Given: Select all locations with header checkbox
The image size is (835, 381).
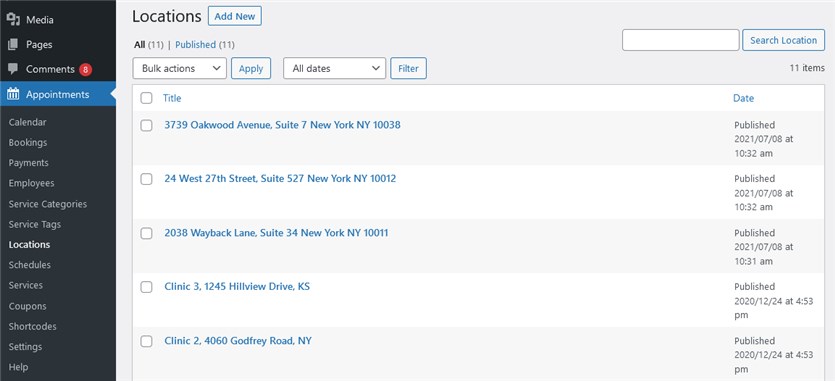Looking at the screenshot, I should point(146,98).
